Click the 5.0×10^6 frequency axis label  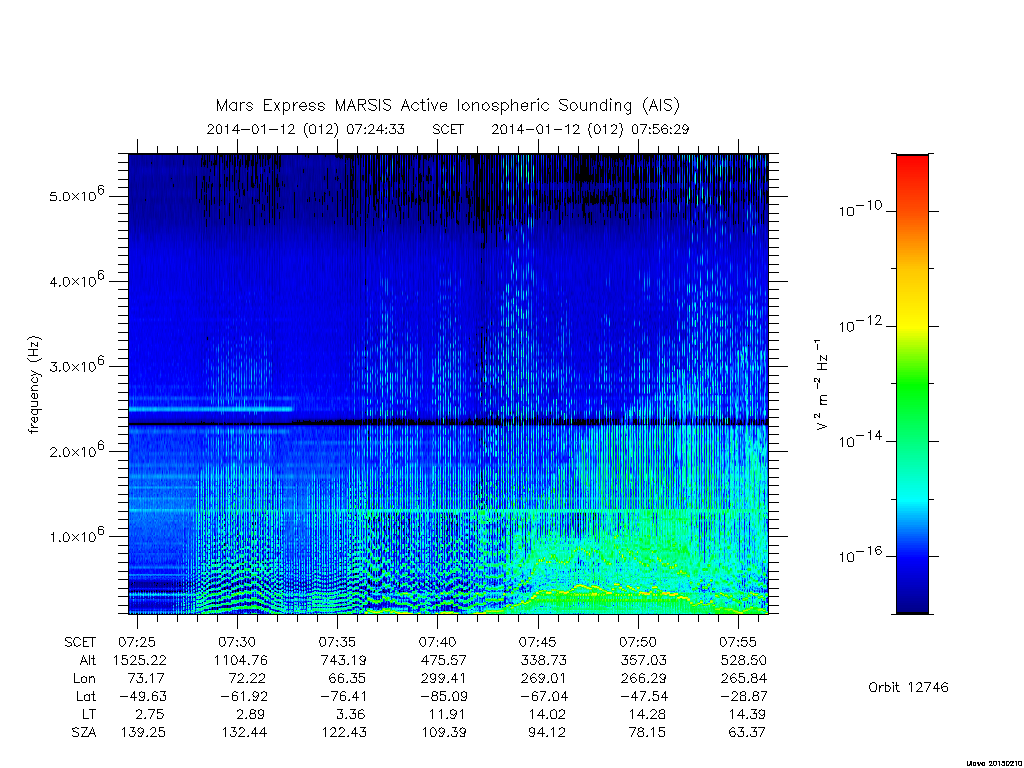[x=76, y=194]
